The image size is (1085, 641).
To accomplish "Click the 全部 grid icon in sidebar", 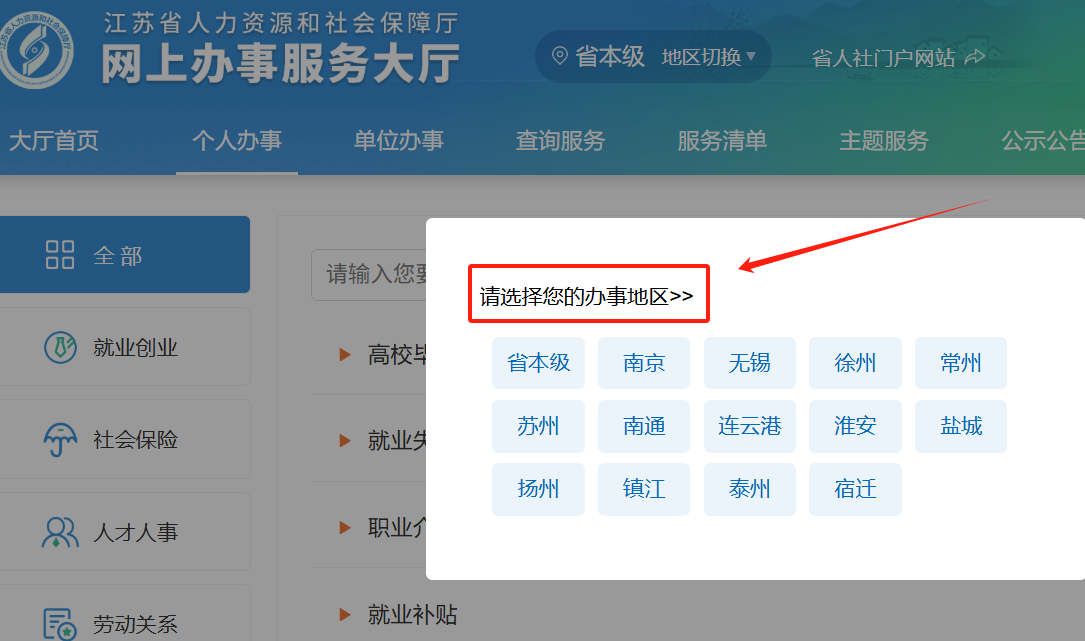I will coord(60,255).
